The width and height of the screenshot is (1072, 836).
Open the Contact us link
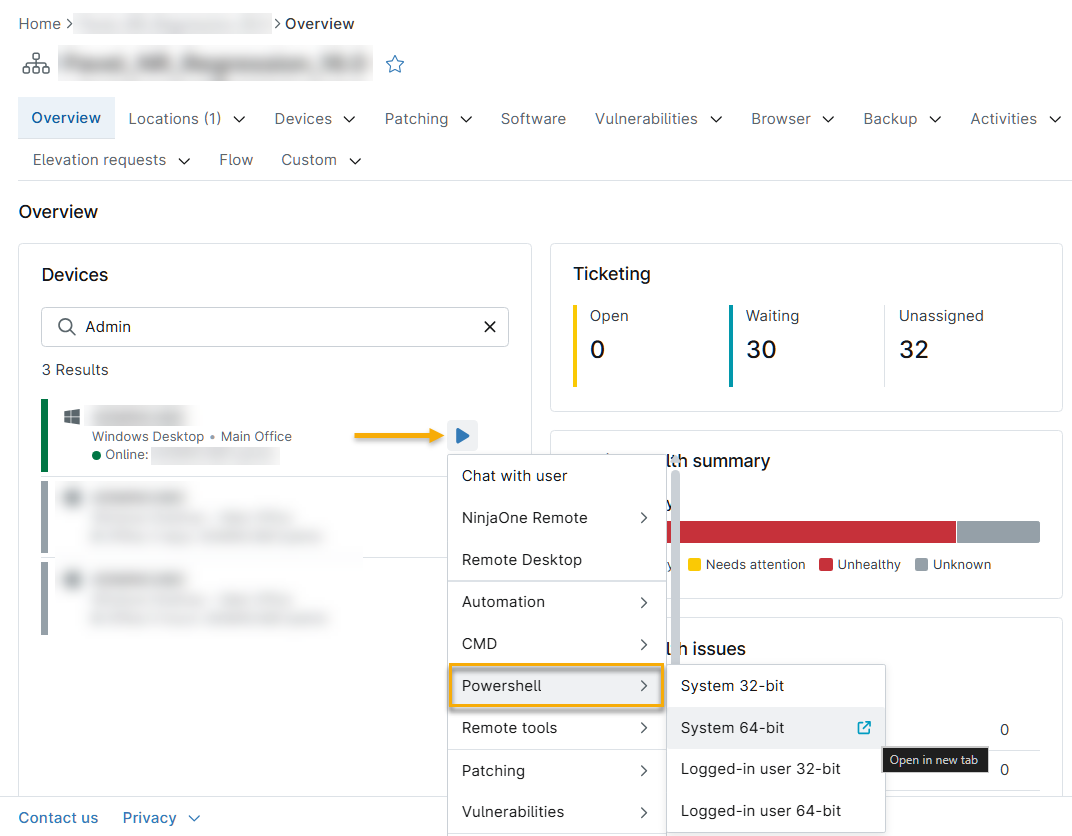pyautogui.click(x=58, y=818)
